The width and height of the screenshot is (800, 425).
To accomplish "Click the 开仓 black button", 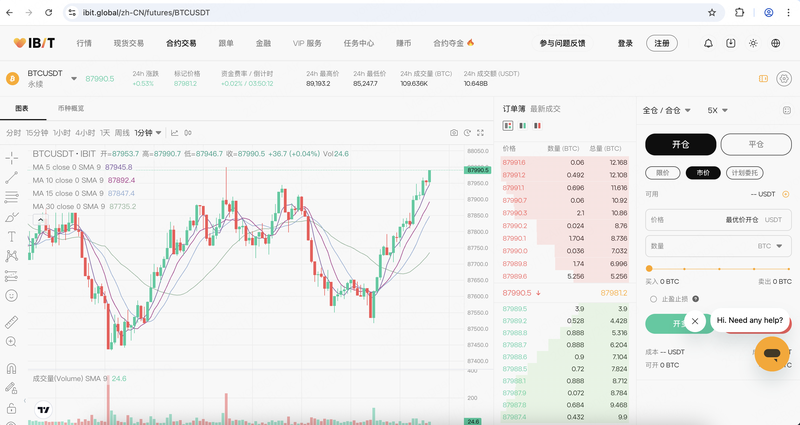I will tap(681, 144).
